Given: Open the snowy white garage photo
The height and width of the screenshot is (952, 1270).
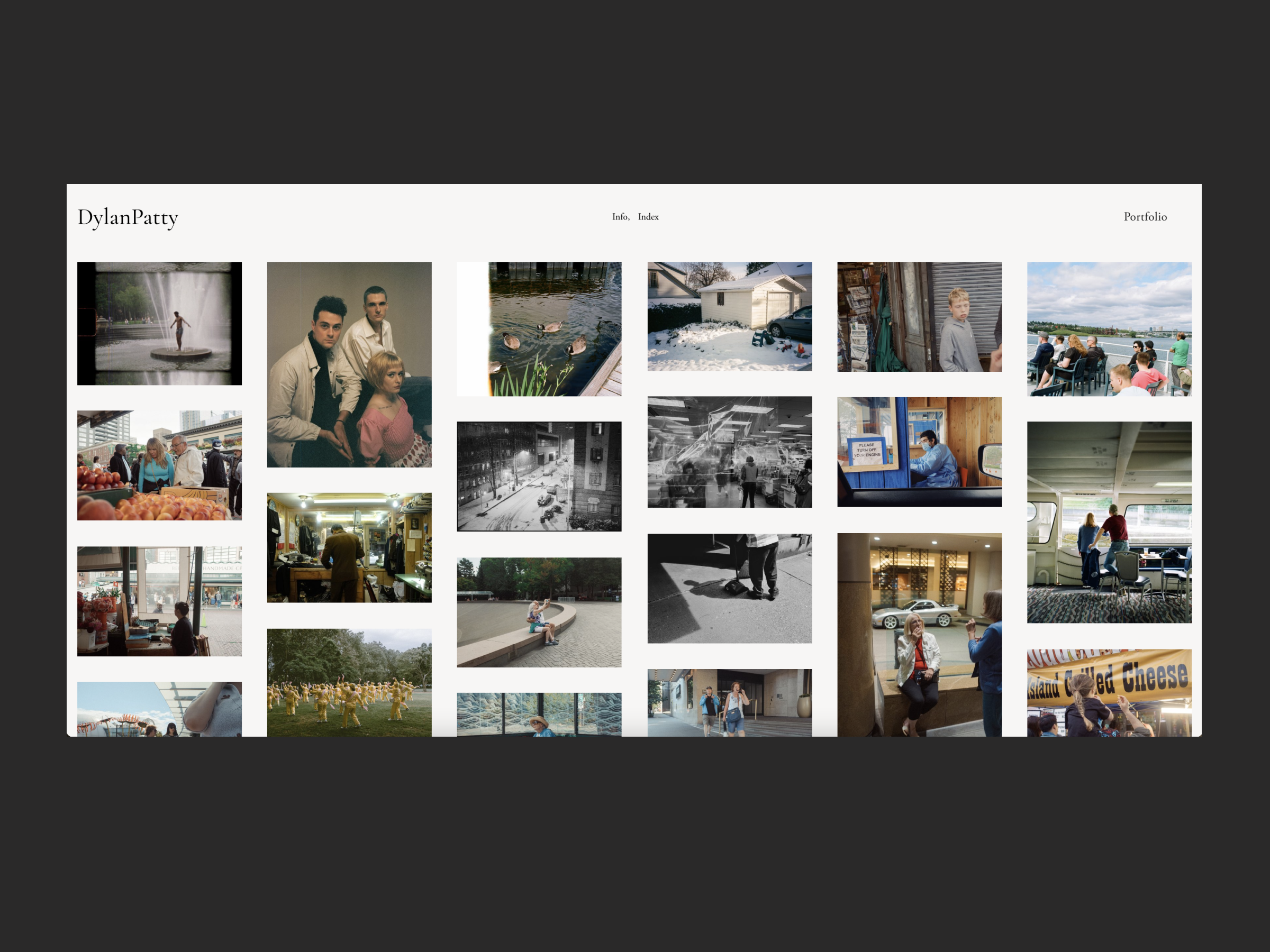Looking at the screenshot, I should click(x=729, y=316).
